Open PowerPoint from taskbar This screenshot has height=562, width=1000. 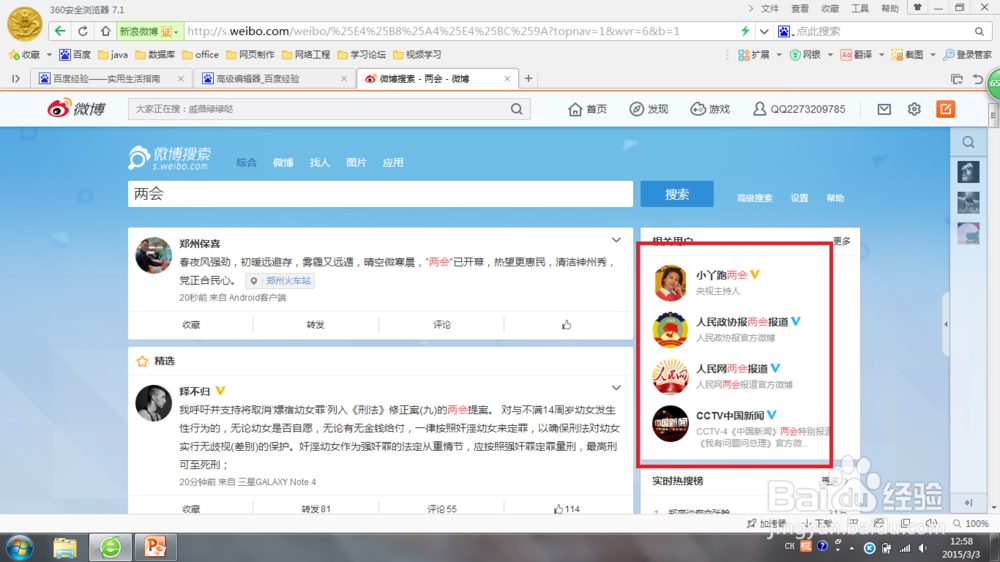(x=155, y=547)
